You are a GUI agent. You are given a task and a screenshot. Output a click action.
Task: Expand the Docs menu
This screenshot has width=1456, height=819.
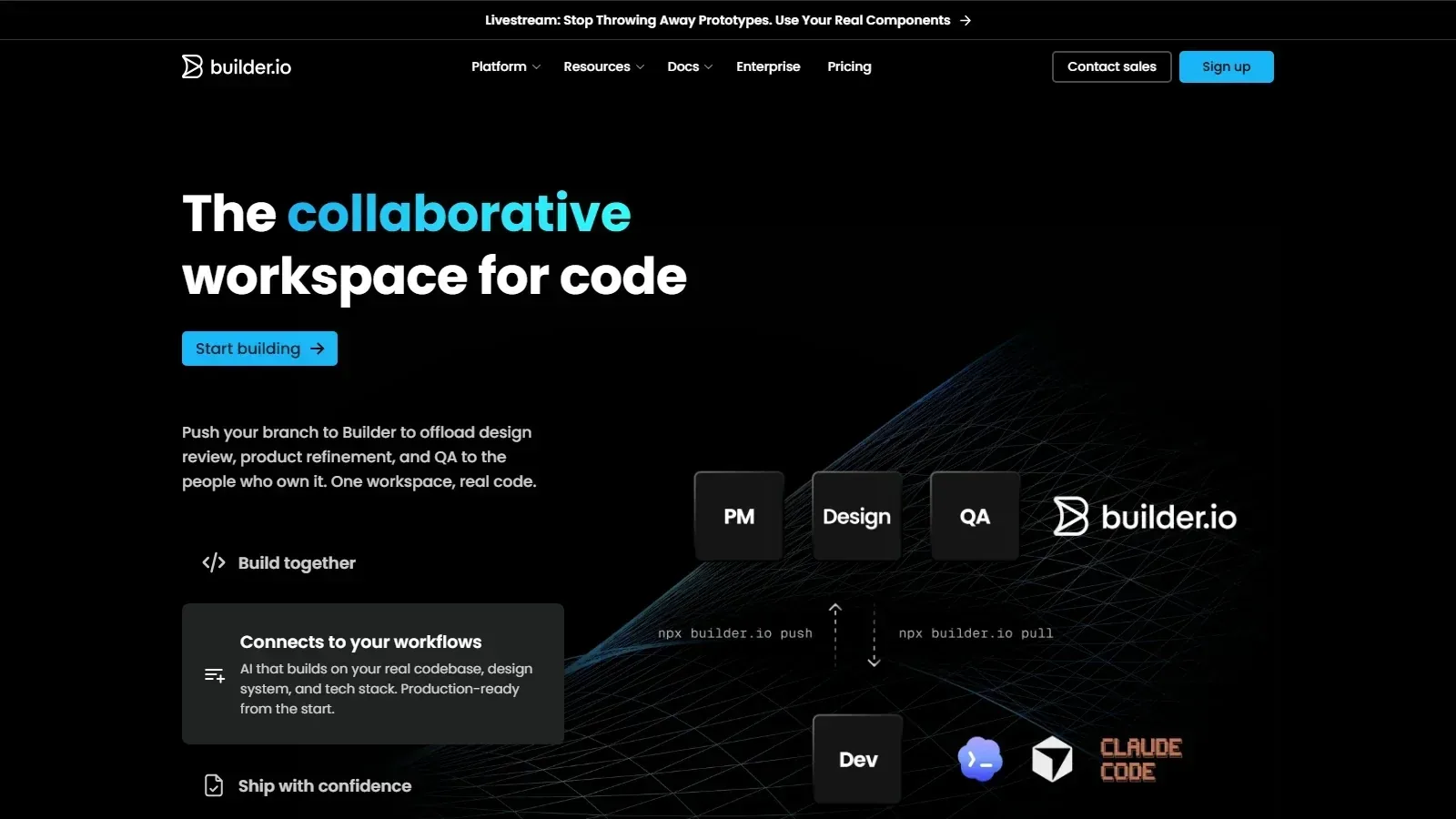point(690,66)
